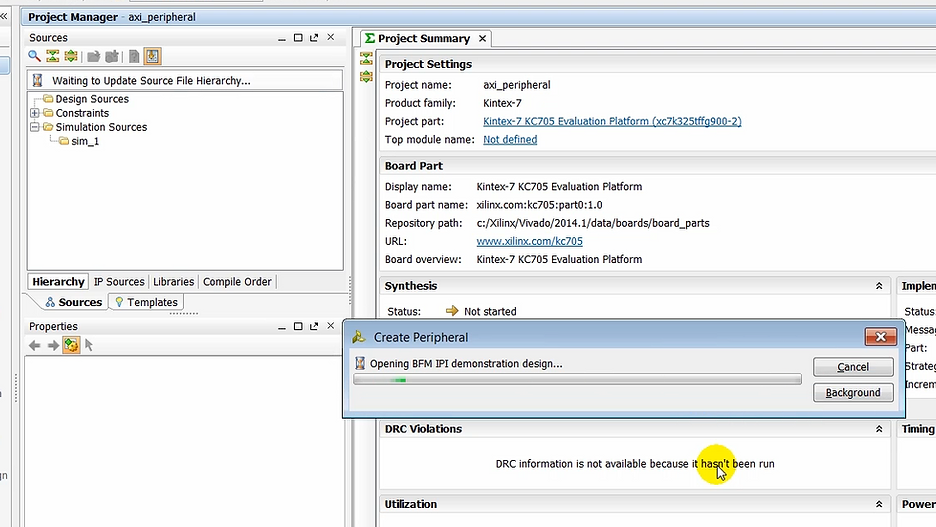This screenshot has height=527, width=936.
Task: Click the Search icon in Sources toolbar
Action: point(34,57)
